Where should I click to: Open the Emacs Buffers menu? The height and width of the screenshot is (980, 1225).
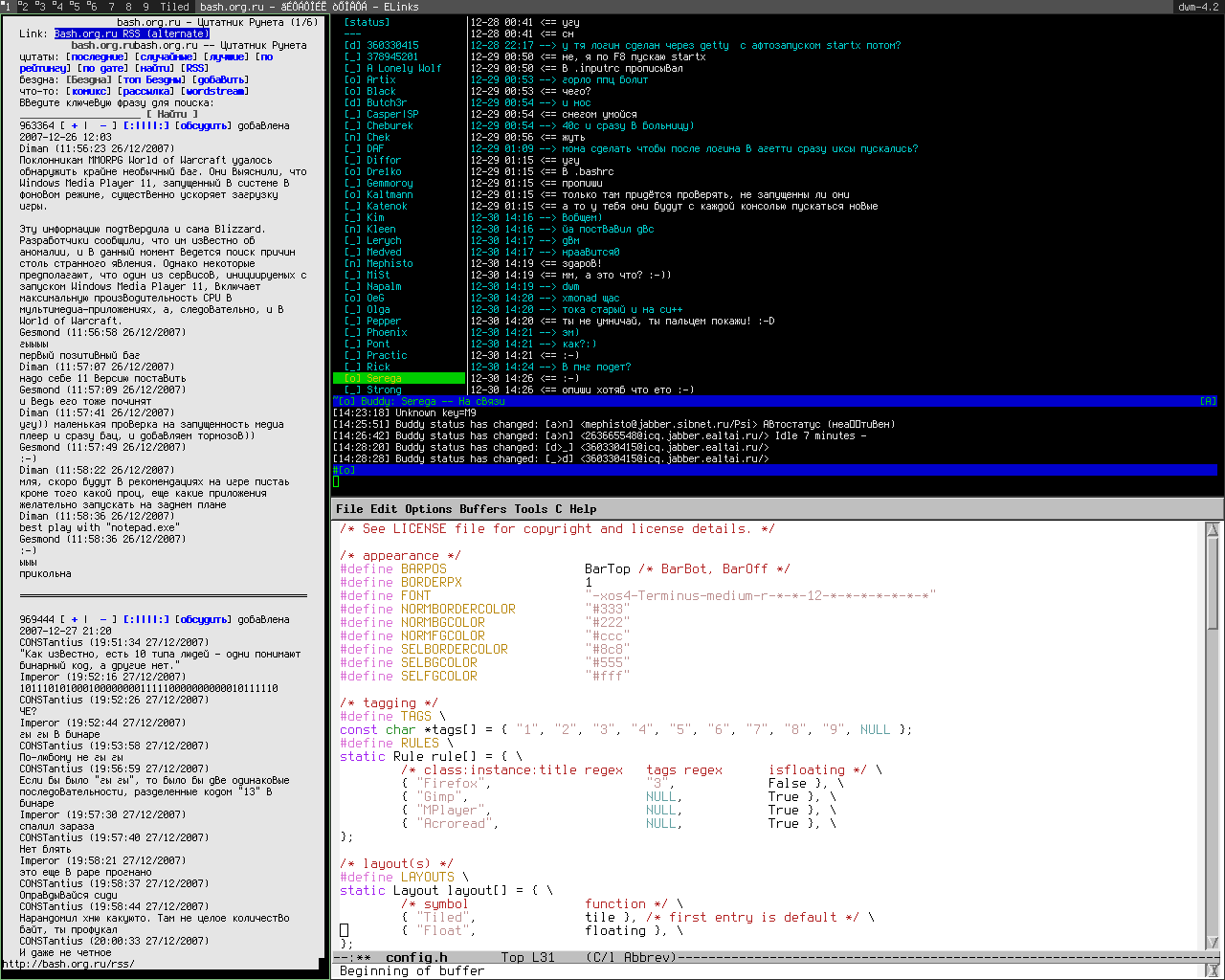(x=482, y=509)
